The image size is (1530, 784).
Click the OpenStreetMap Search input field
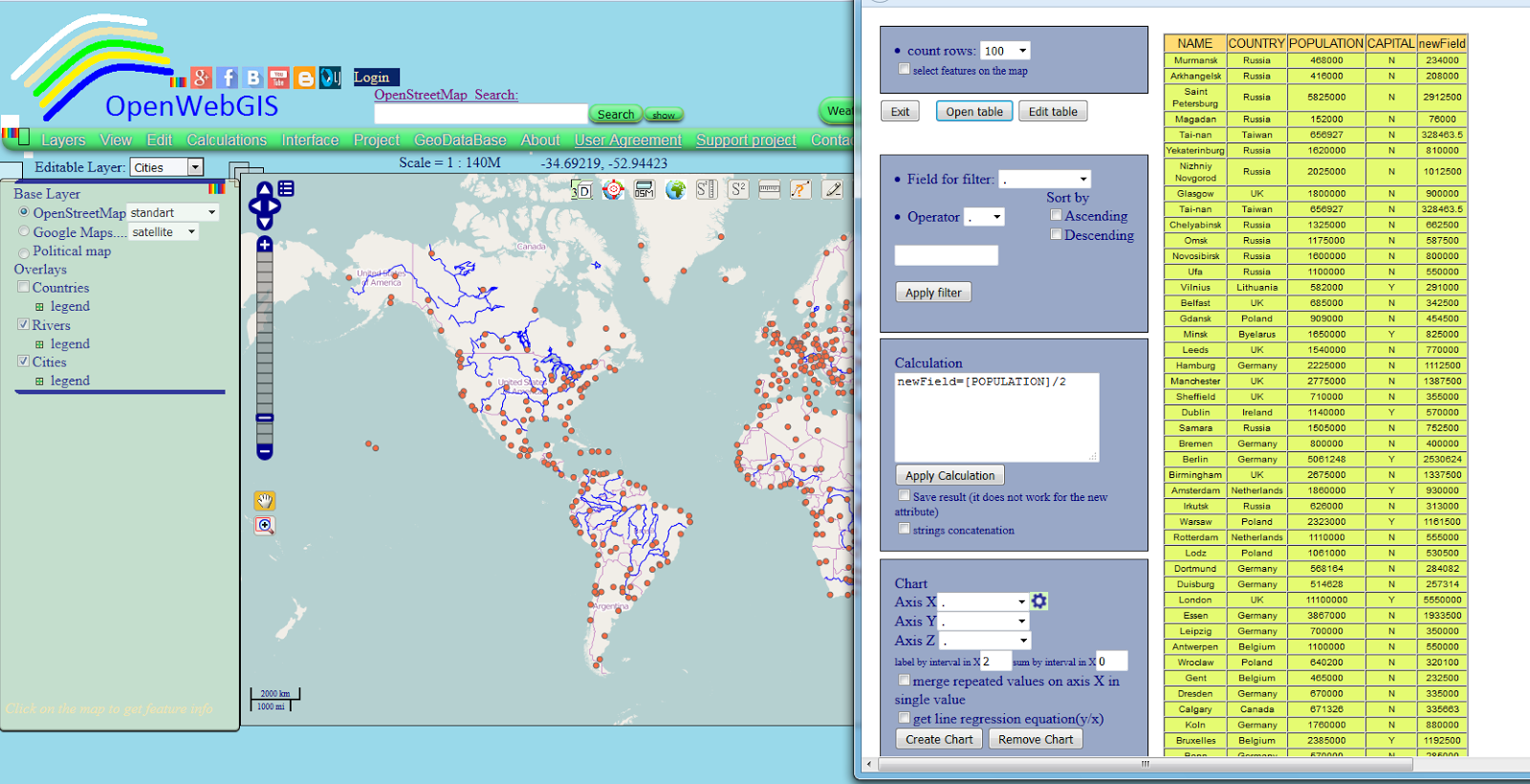click(481, 114)
